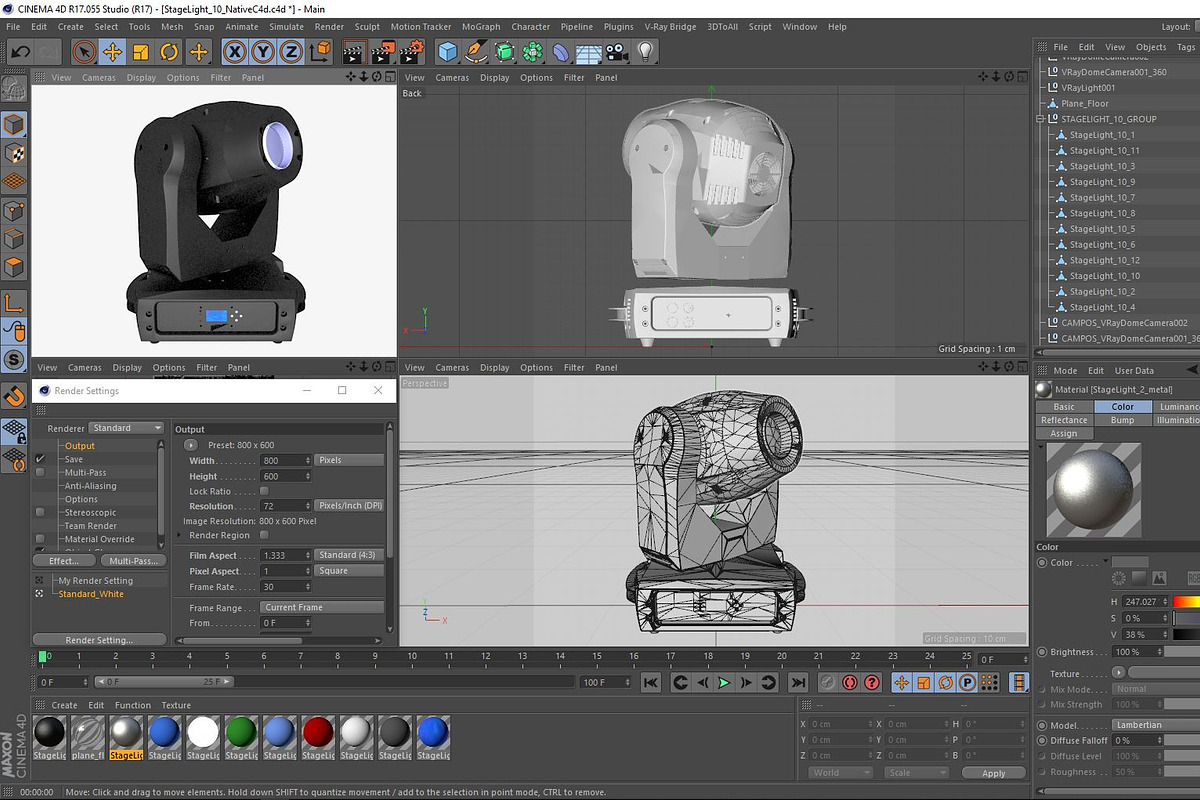The height and width of the screenshot is (800, 1200).
Task: Toggle autokeying red button
Action: pyautogui.click(x=850, y=682)
